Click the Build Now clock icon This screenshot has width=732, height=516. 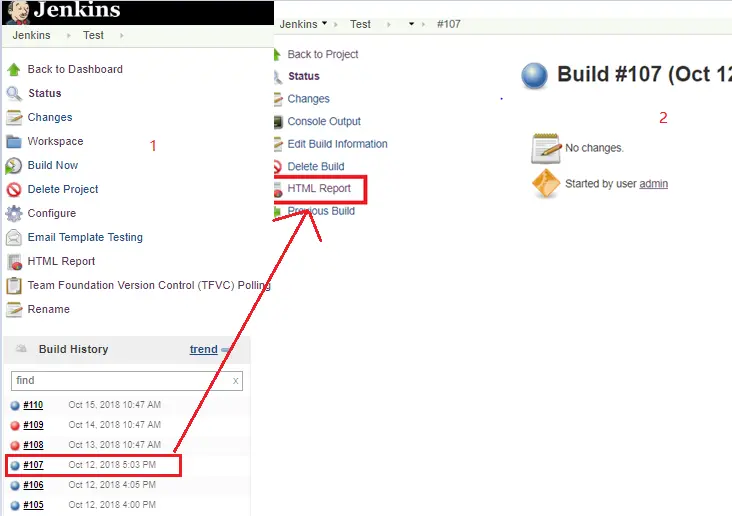tap(14, 166)
